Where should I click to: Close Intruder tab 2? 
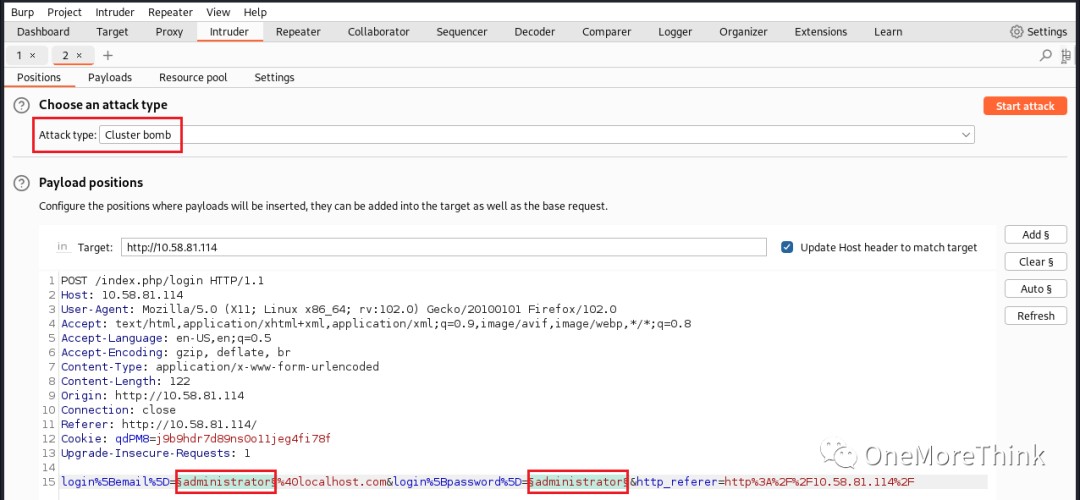click(x=79, y=55)
